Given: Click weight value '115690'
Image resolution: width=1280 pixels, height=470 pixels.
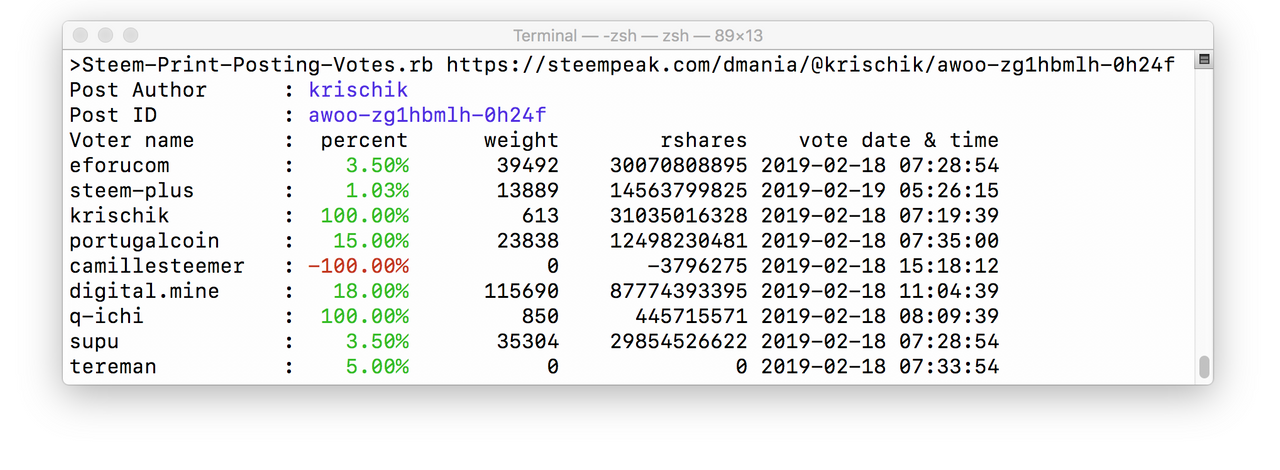Looking at the screenshot, I should point(521,291).
